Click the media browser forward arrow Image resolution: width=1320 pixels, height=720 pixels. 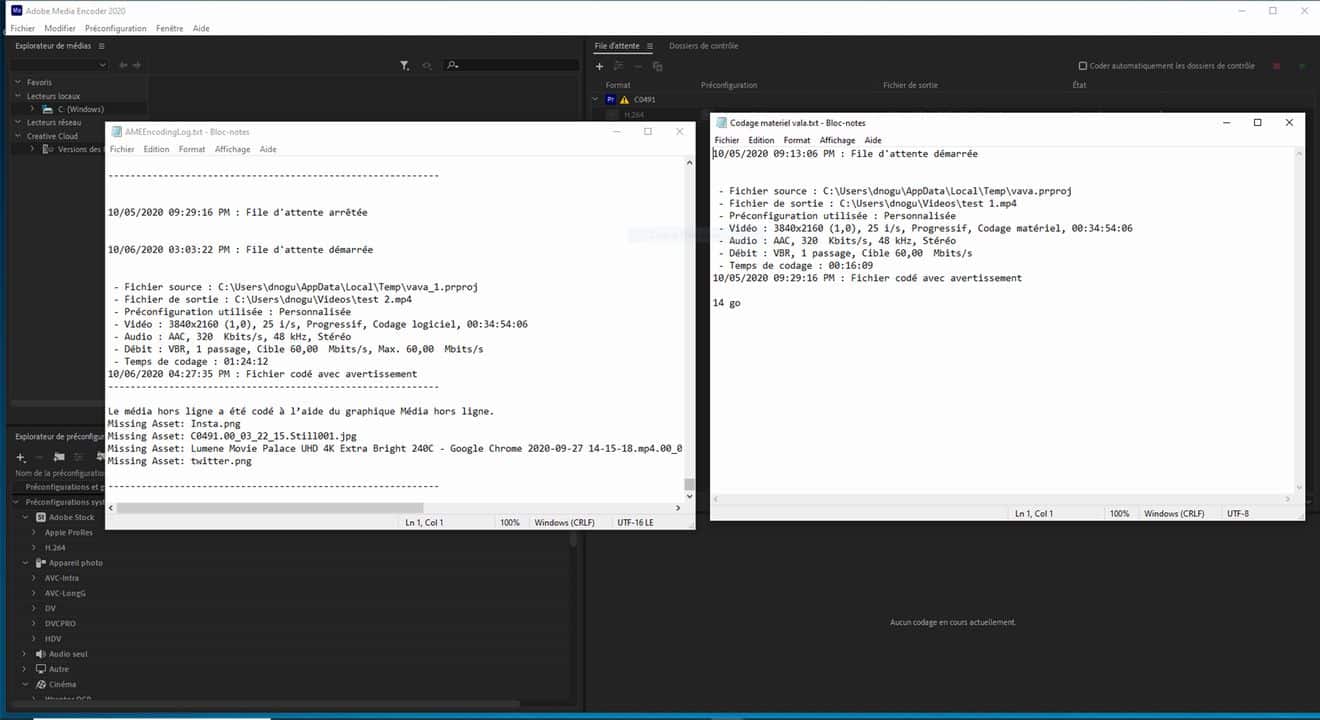(x=136, y=65)
